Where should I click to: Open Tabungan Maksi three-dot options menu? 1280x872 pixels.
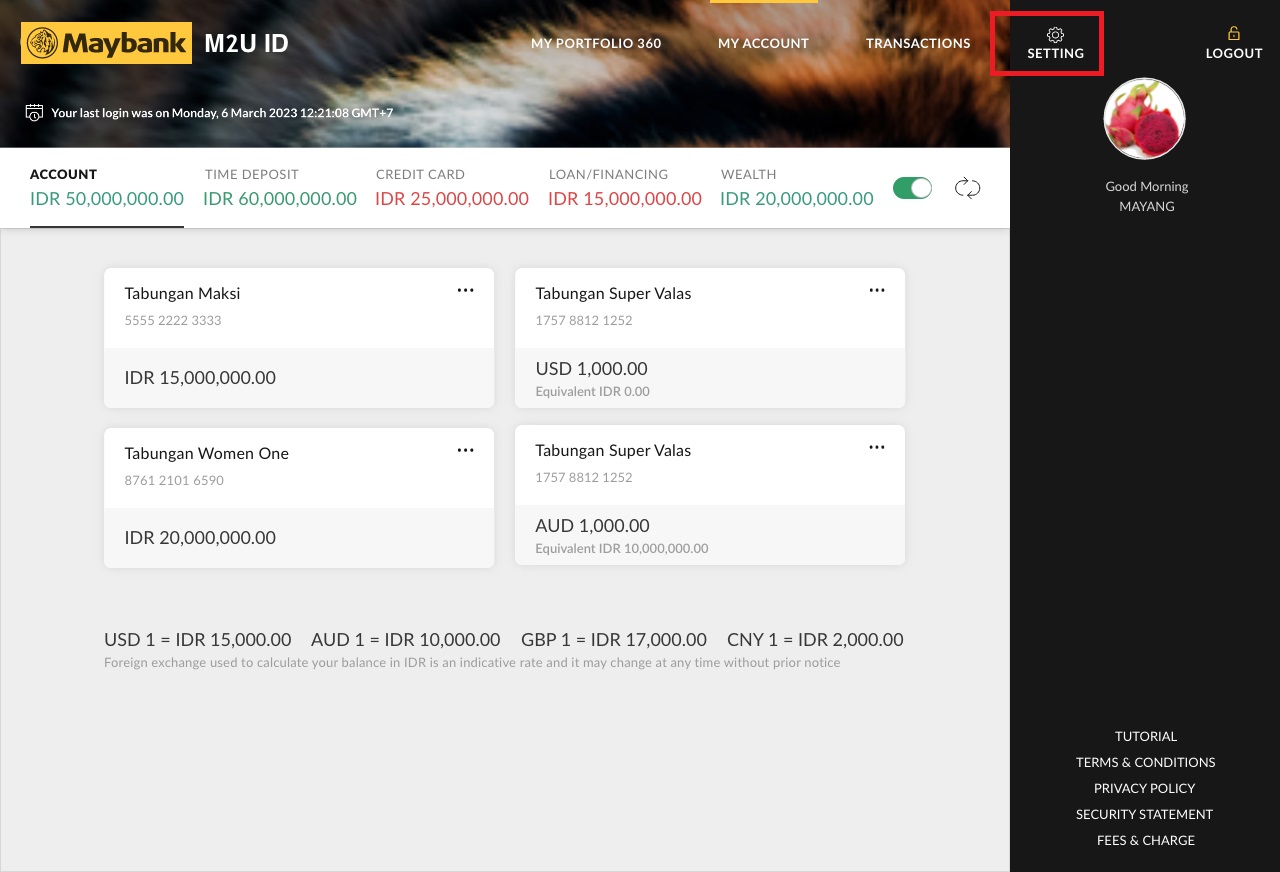click(x=465, y=290)
